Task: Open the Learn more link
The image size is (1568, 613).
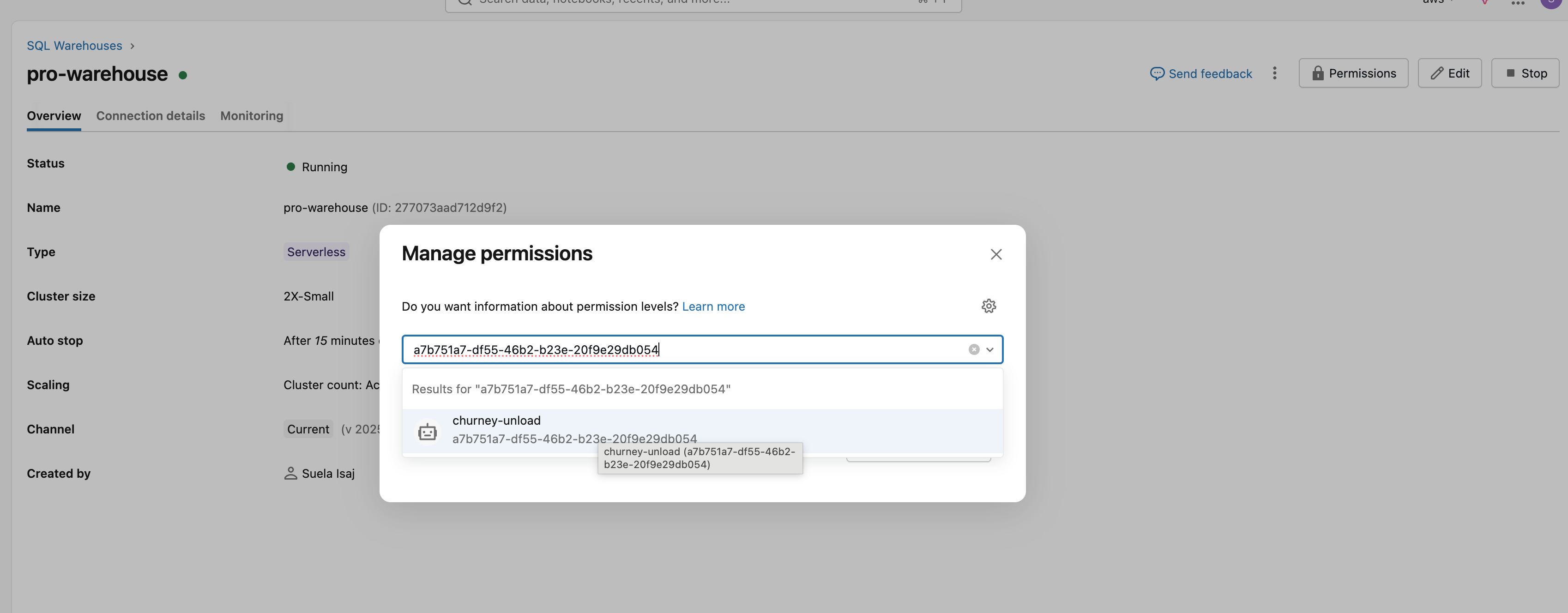Action: point(713,306)
